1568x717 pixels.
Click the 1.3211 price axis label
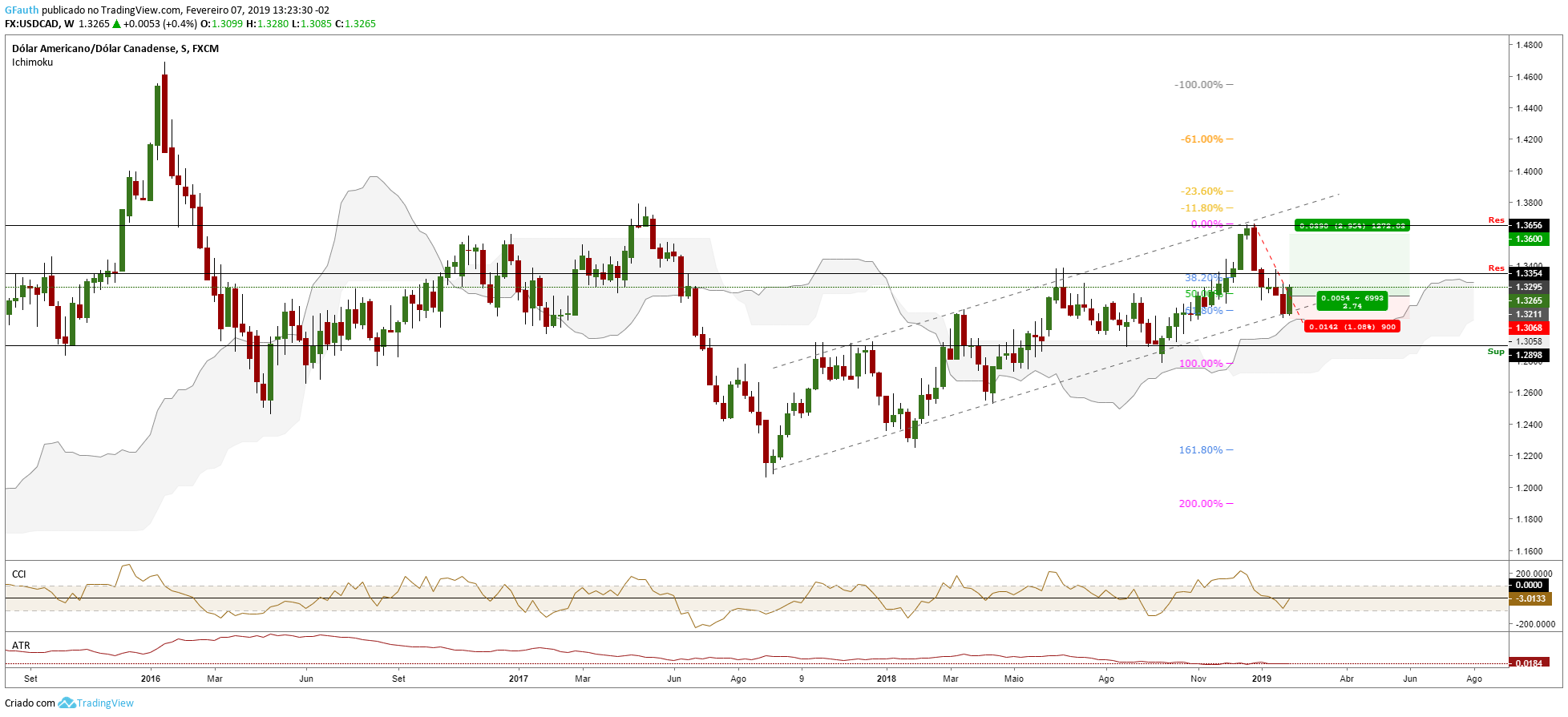(x=1528, y=314)
